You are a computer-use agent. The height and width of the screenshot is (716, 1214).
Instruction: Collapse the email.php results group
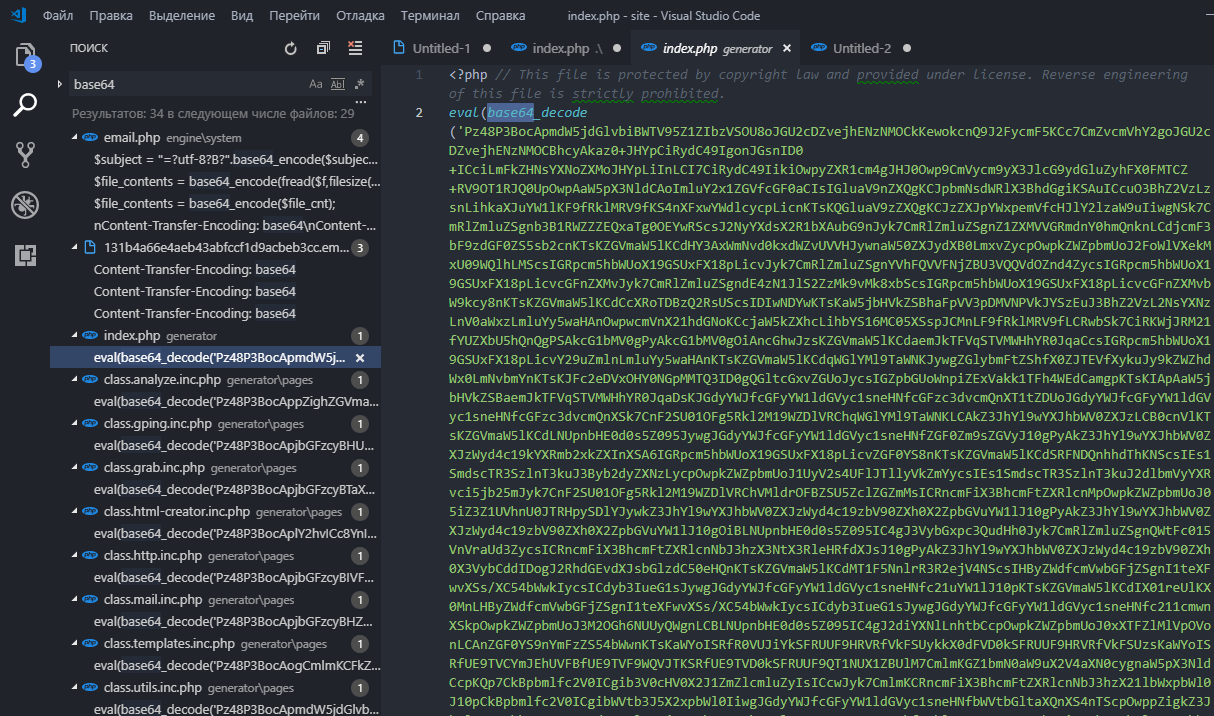point(76,138)
